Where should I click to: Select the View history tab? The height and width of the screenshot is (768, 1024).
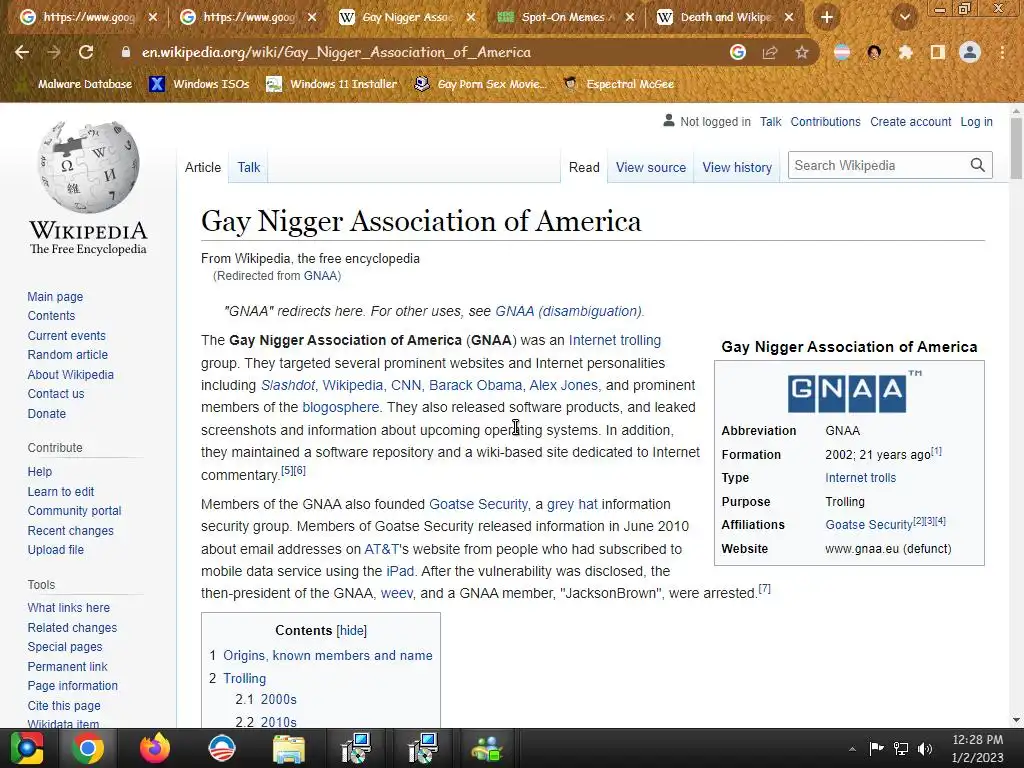[737, 167]
